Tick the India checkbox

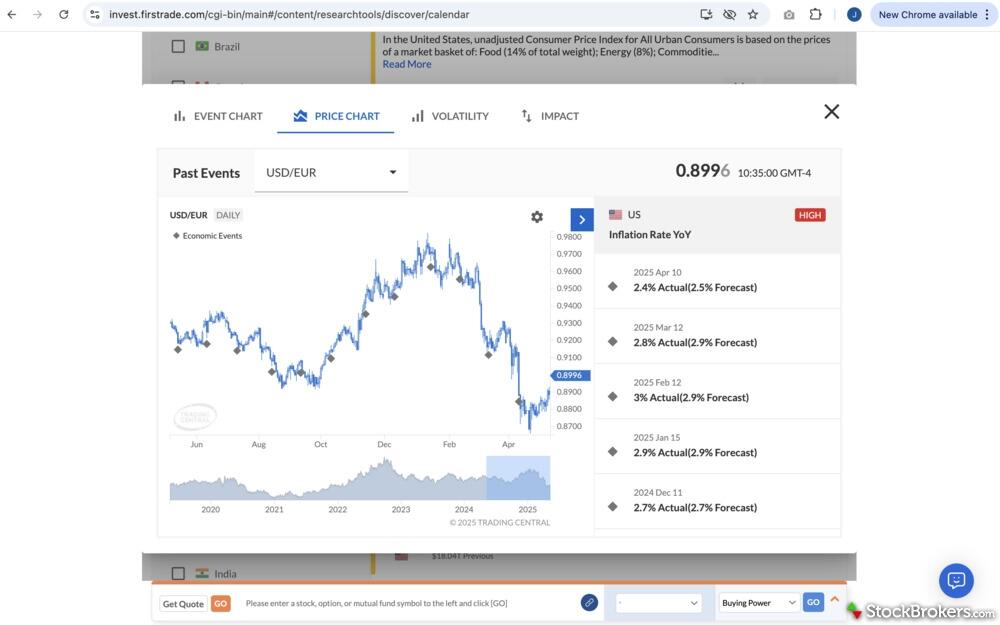pos(178,574)
